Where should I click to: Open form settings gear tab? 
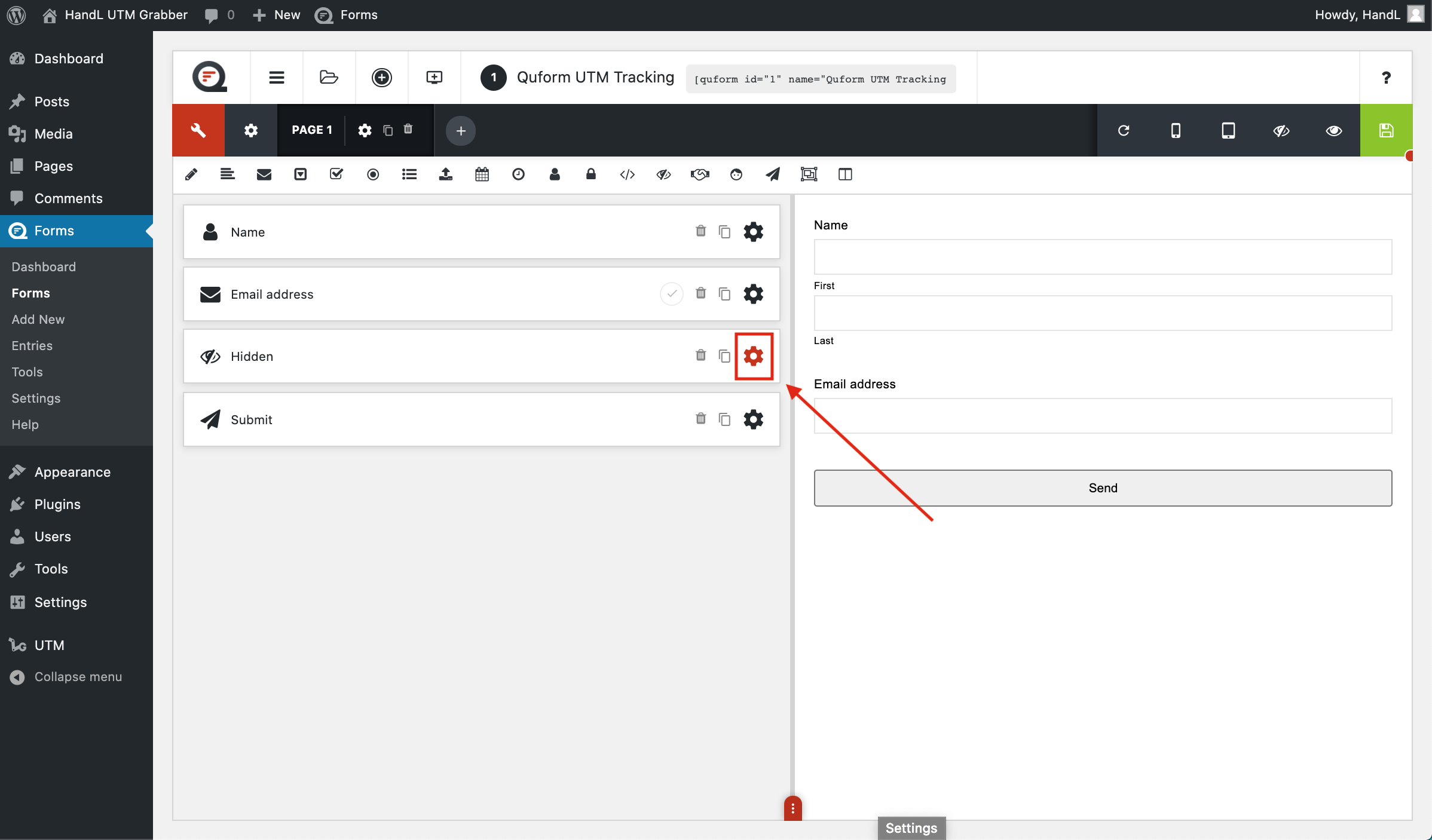coord(251,130)
